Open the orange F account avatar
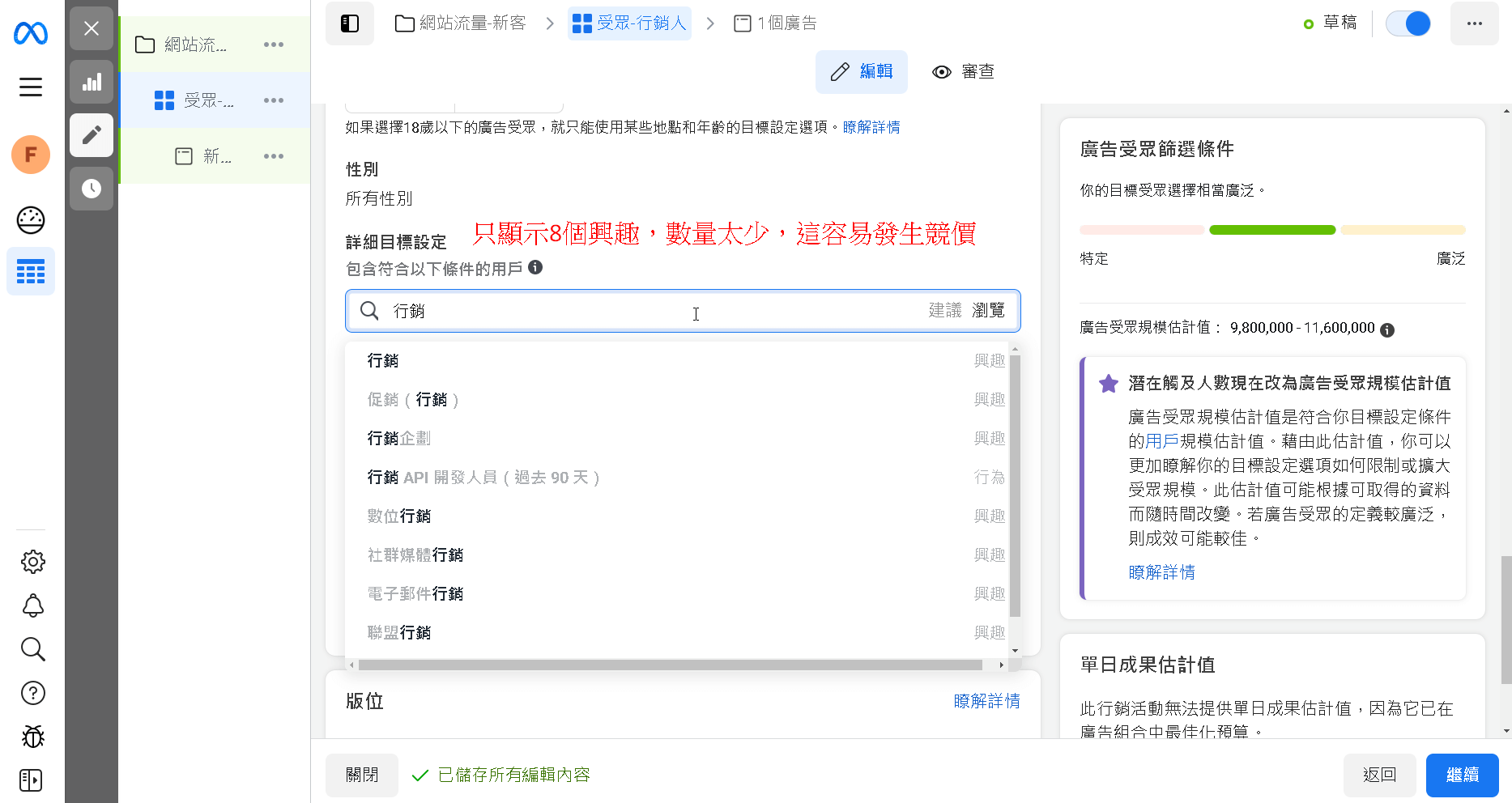 pos(31,155)
